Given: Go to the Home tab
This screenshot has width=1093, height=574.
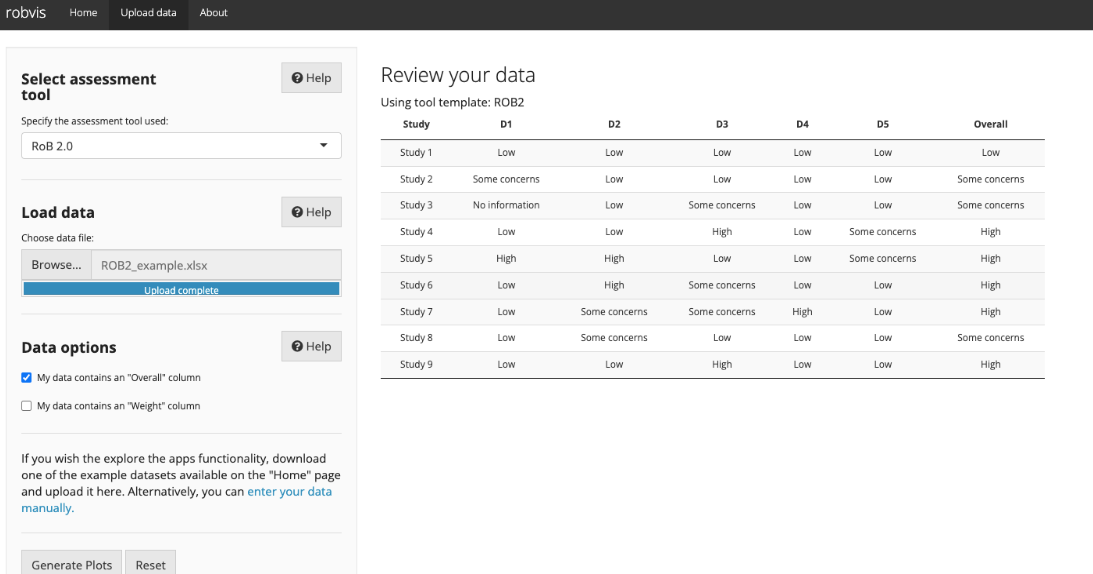Looking at the screenshot, I should coord(83,13).
